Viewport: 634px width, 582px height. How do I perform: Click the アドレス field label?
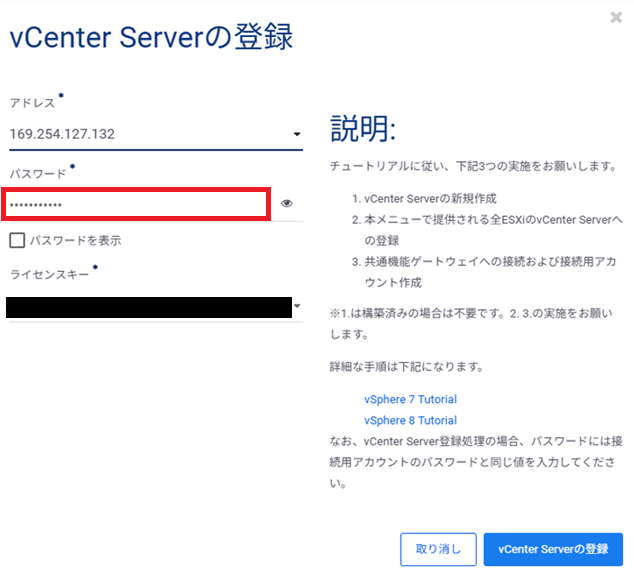(x=32, y=103)
